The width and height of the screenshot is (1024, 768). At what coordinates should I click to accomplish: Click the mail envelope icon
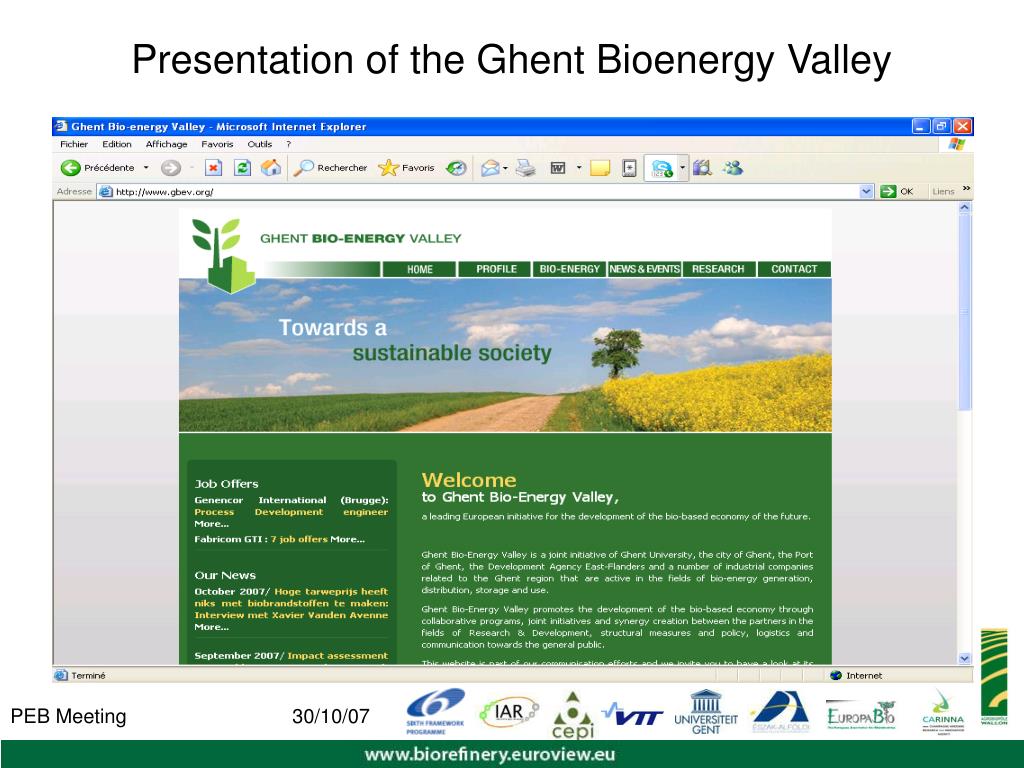pyautogui.click(x=490, y=168)
